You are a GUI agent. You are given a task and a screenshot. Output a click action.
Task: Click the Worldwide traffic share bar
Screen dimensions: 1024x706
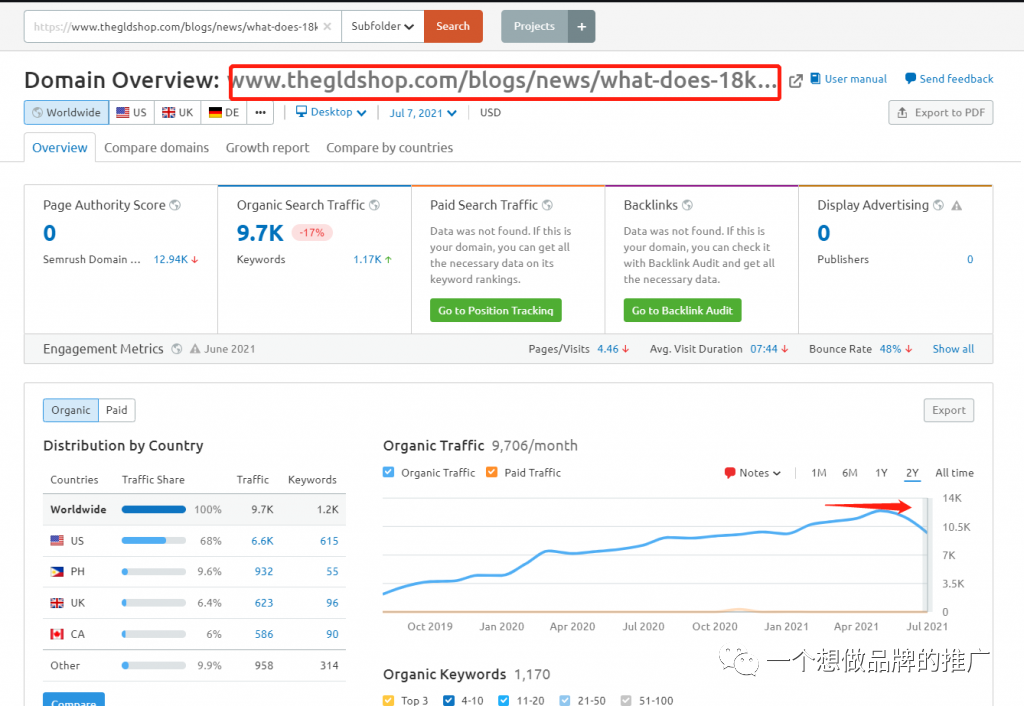point(153,509)
